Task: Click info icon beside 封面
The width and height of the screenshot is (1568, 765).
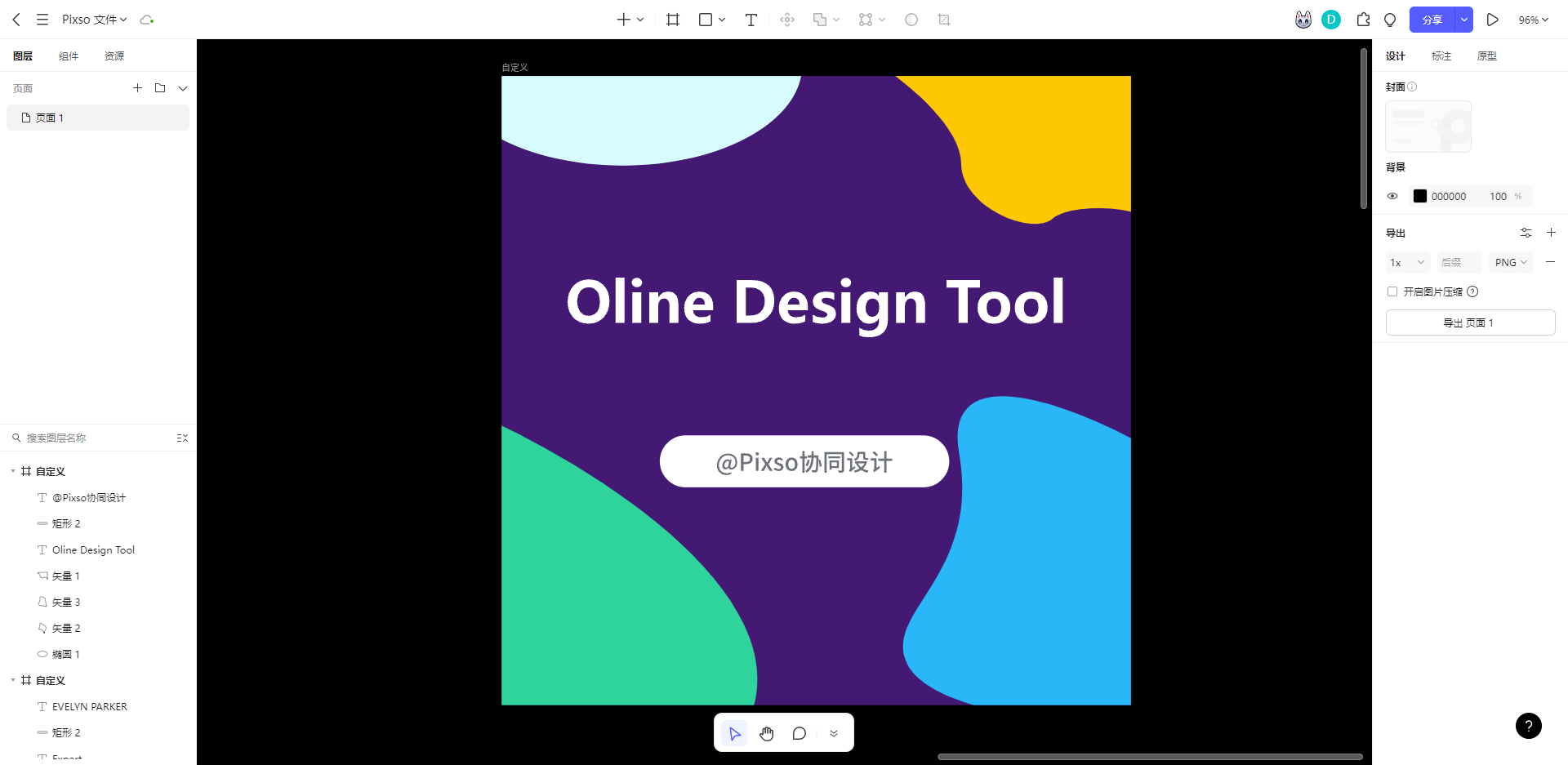Action: point(1412,87)
